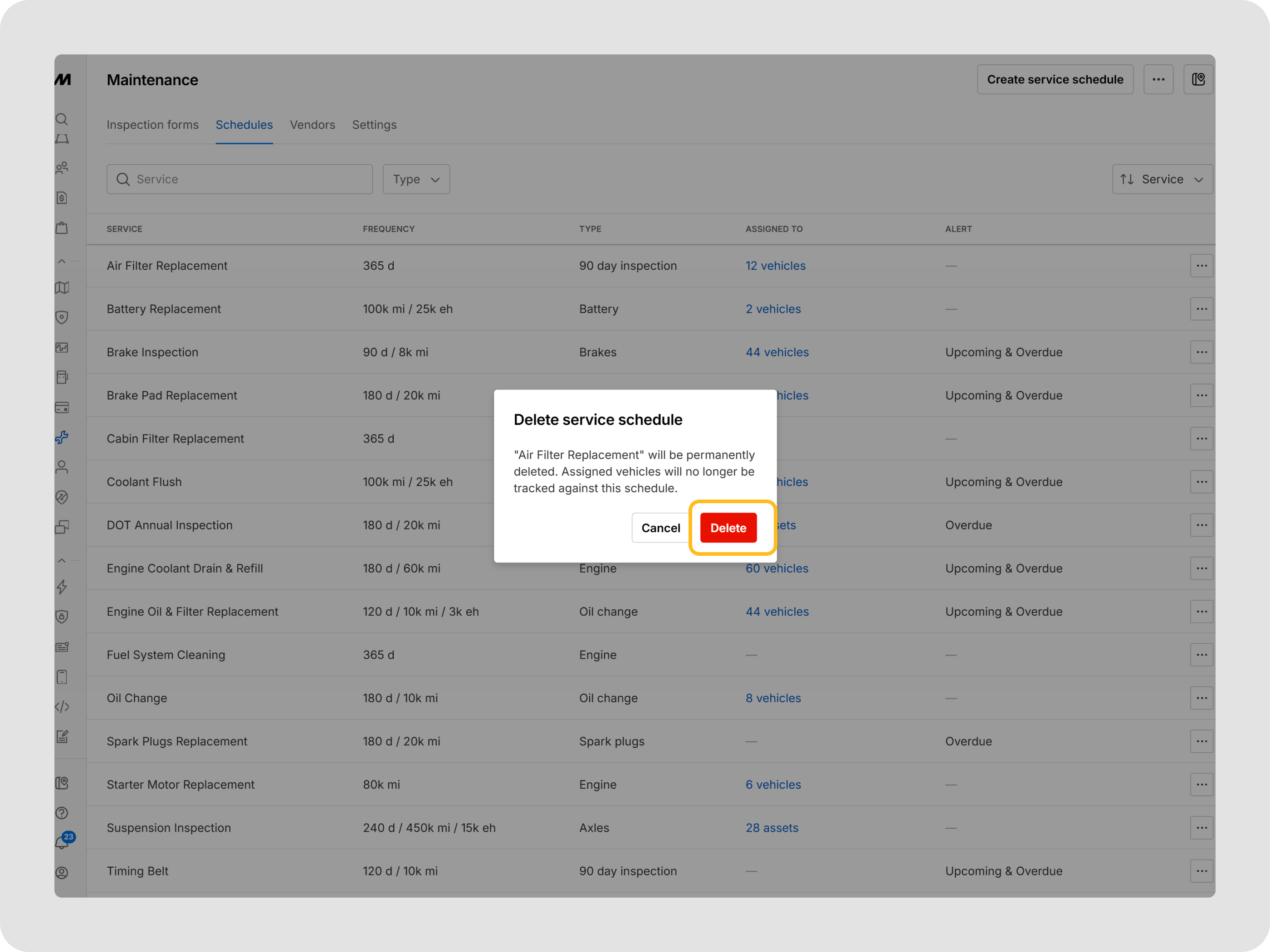The image size is (1270, 952).
Task: Click the DOT Annual Inspection service name
Action: (169, 525)
